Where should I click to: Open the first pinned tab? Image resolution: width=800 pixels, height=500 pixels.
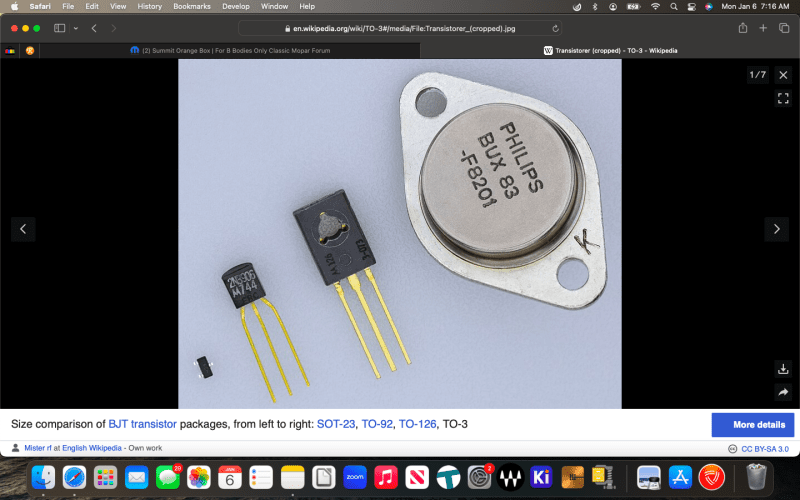10,51
